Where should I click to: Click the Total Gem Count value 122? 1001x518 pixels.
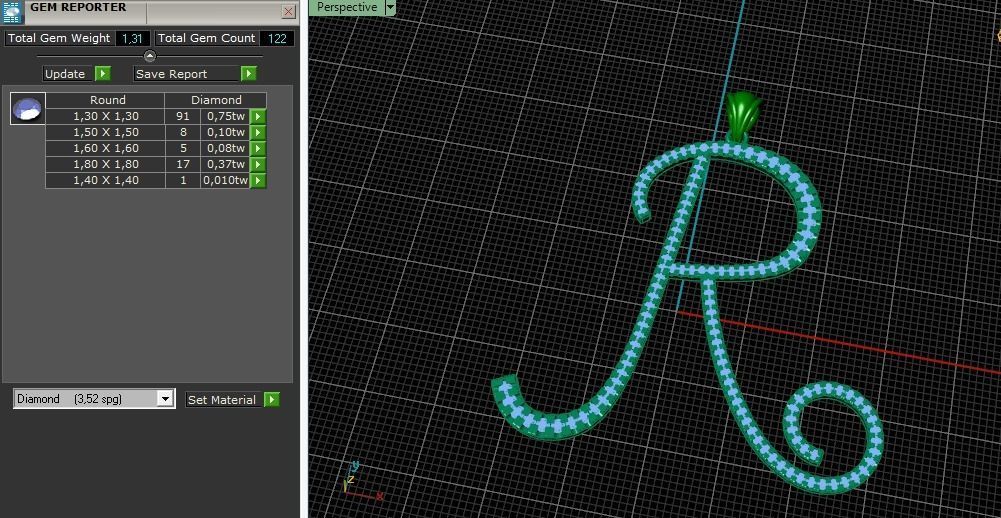point(277,38)
